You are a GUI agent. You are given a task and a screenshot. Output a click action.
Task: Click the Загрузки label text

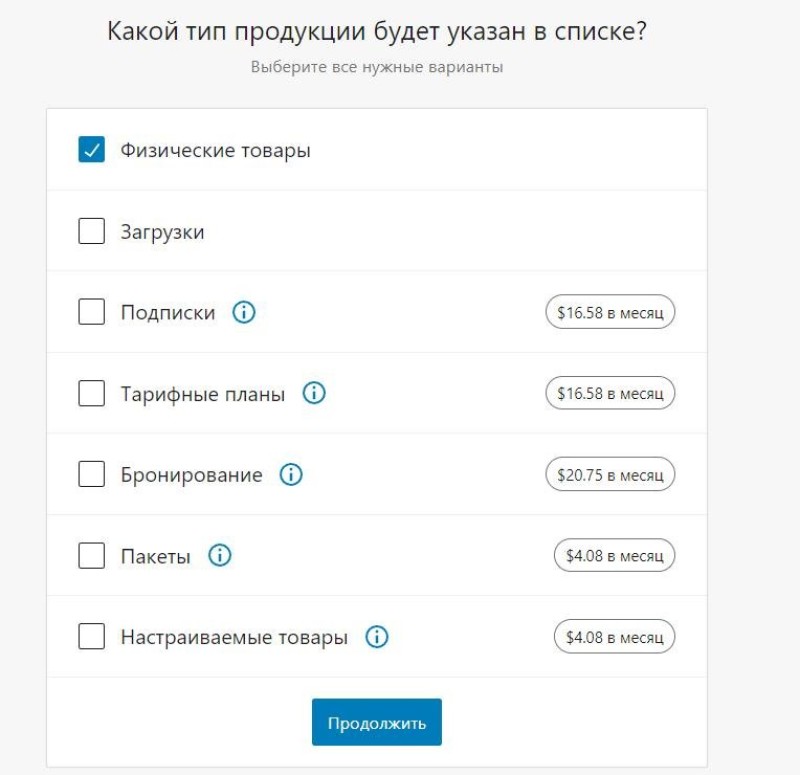[162, 232]
